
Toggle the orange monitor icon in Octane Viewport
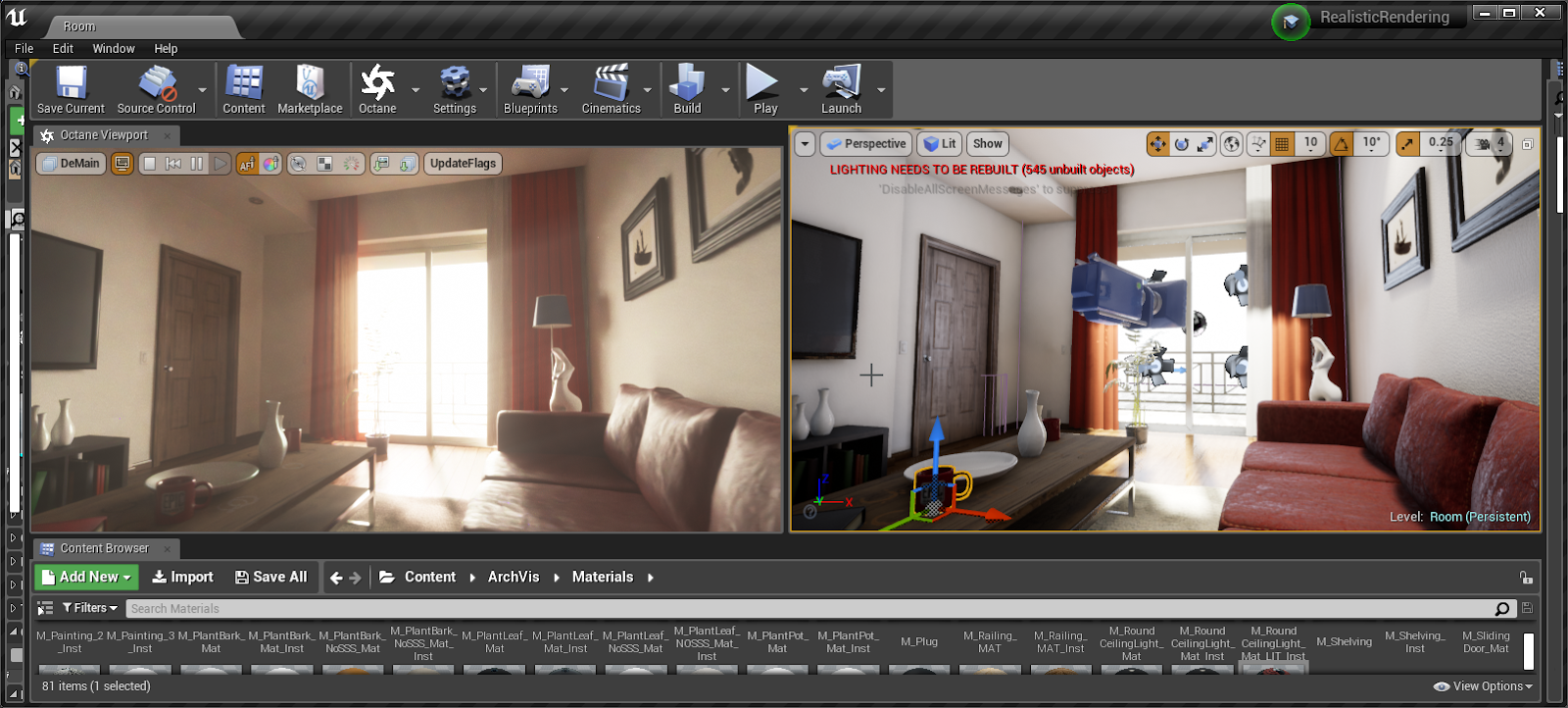122,164
